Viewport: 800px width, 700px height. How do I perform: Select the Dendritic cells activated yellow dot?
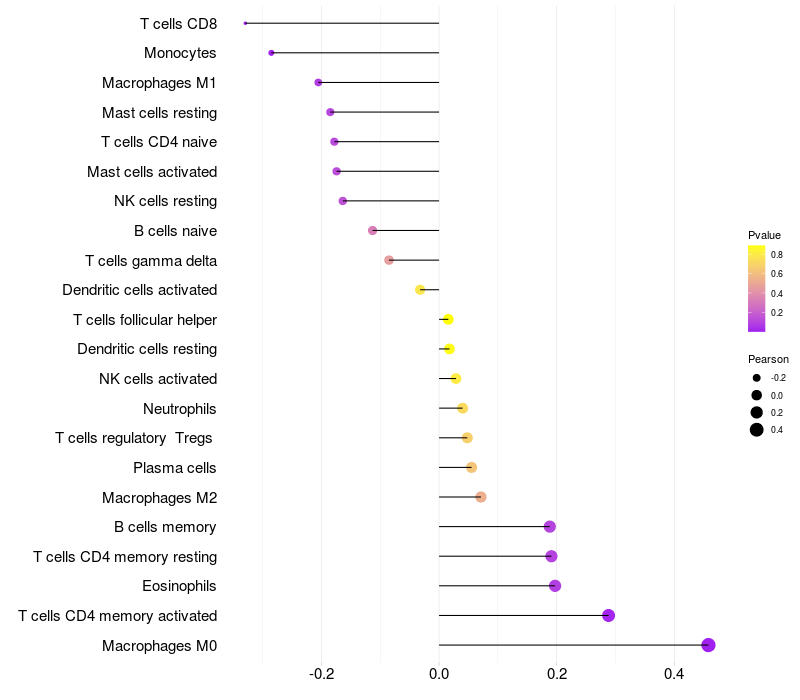420,290
